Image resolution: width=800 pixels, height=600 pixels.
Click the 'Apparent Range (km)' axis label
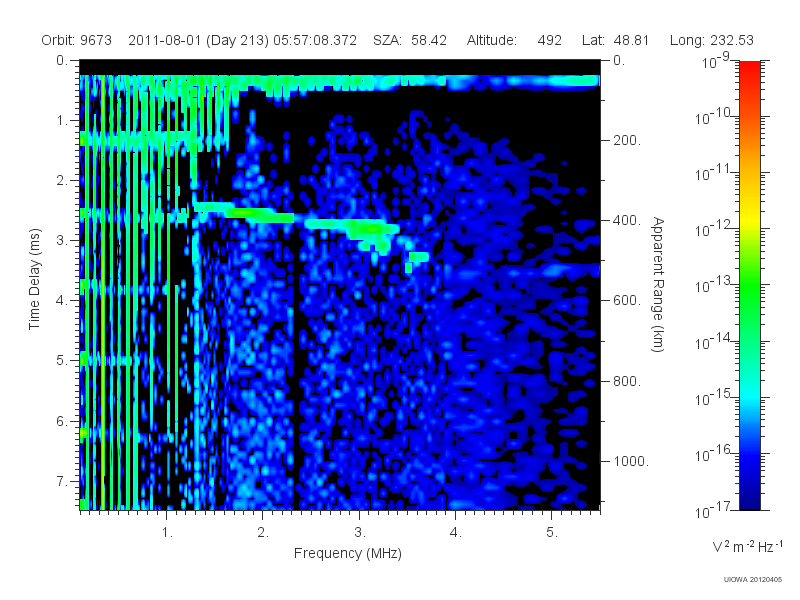[658, 284]
